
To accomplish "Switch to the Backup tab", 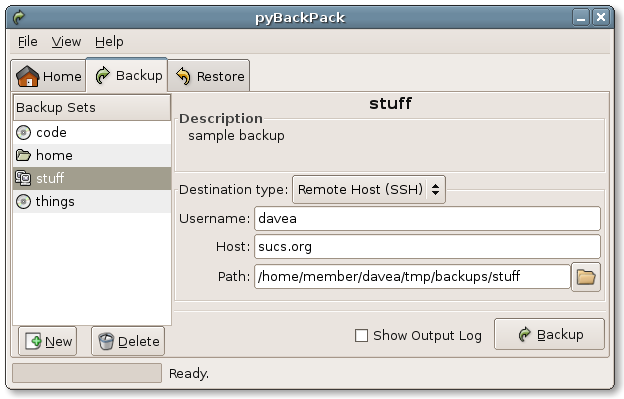I will (x=127, y=75).
